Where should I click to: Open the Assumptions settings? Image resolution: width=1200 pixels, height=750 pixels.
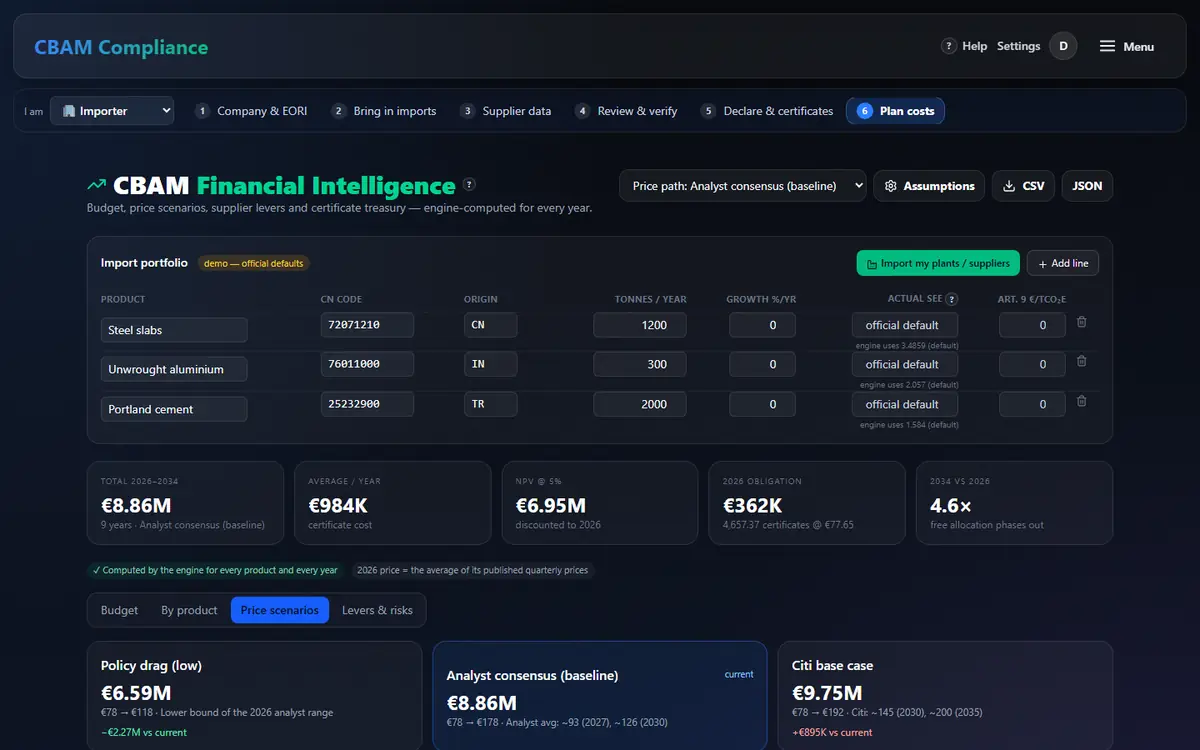(929, 186)
